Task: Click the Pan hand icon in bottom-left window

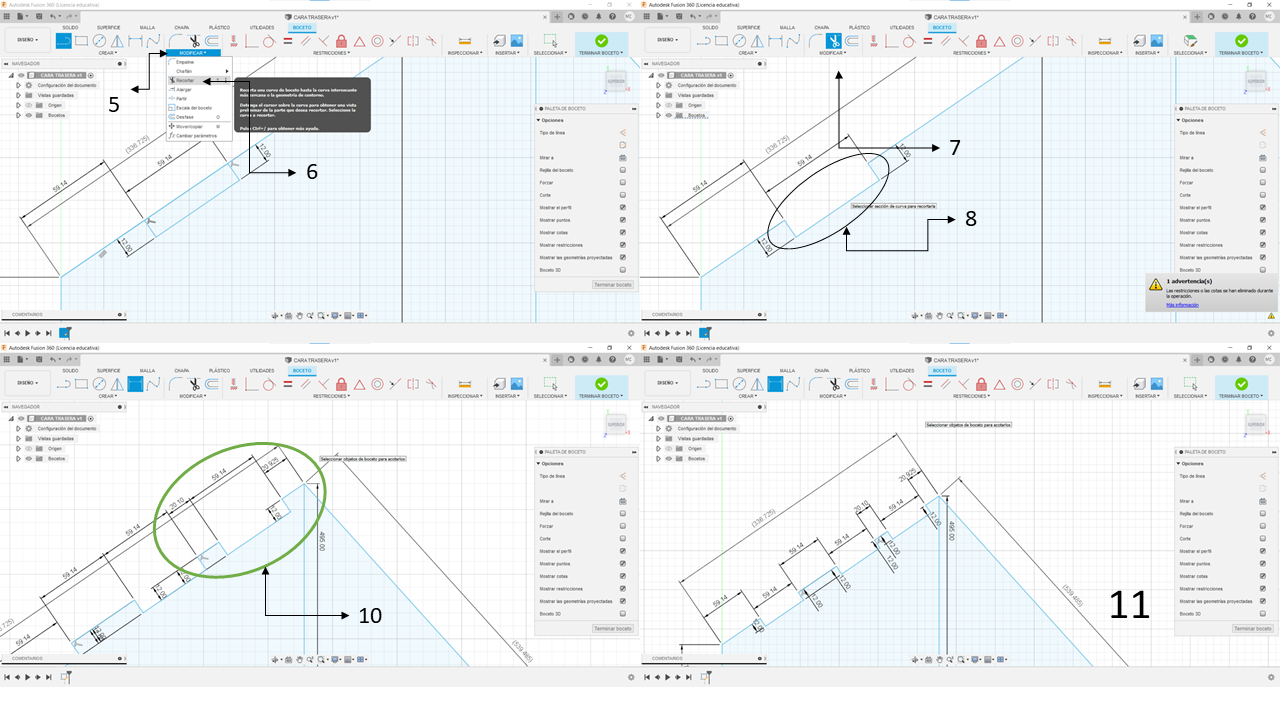Action: [300, 659]
